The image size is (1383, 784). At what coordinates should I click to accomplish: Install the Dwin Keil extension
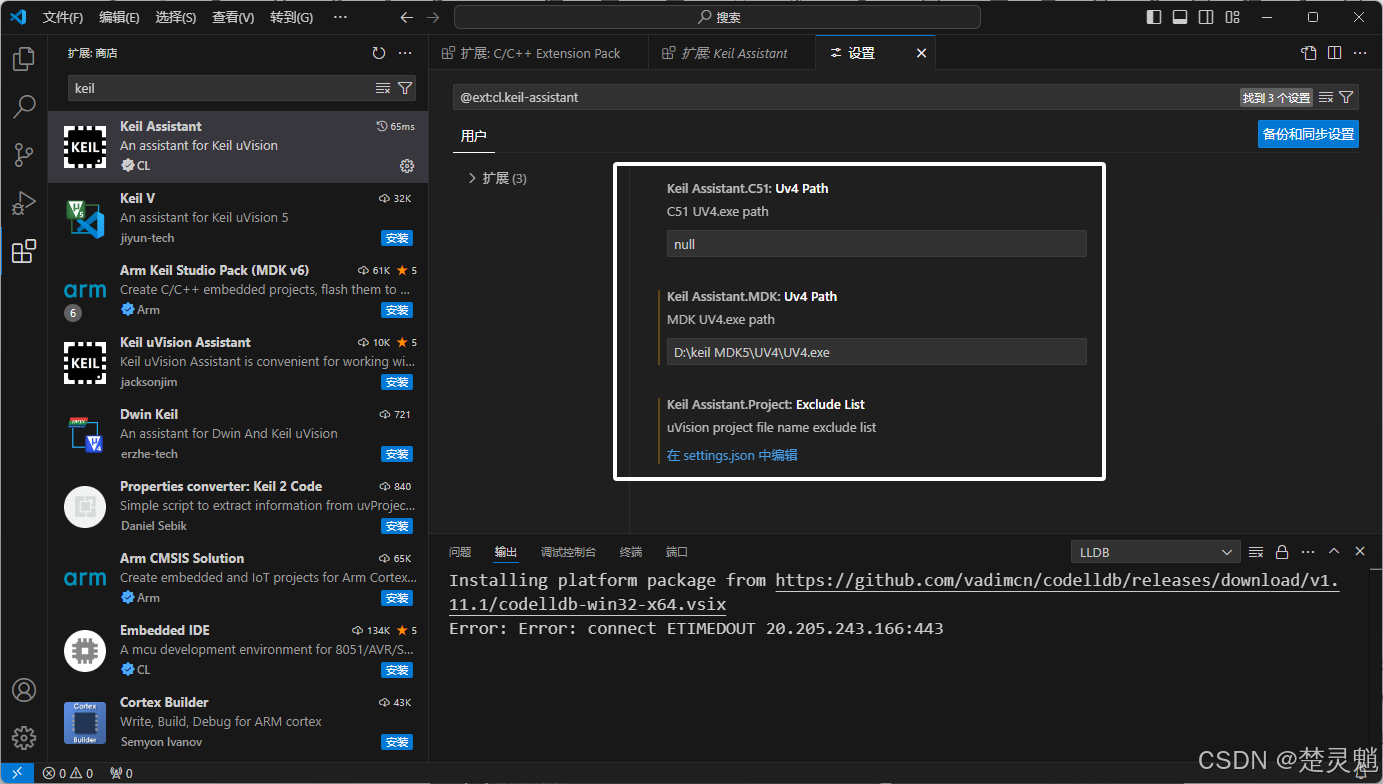coord(397,454)
